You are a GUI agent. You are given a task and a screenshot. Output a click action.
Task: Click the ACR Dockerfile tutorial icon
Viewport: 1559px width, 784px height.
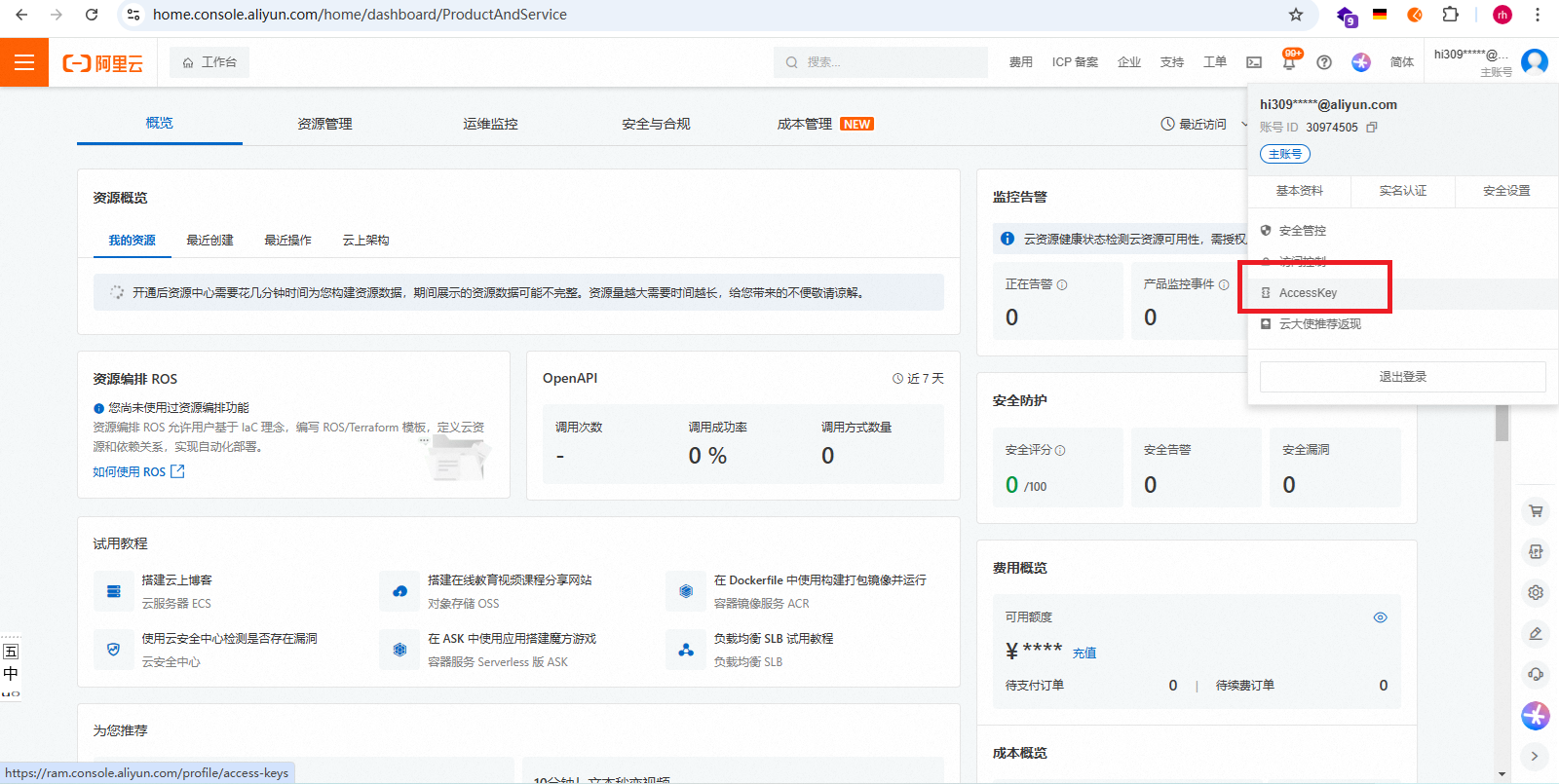(x=686, y=591)
